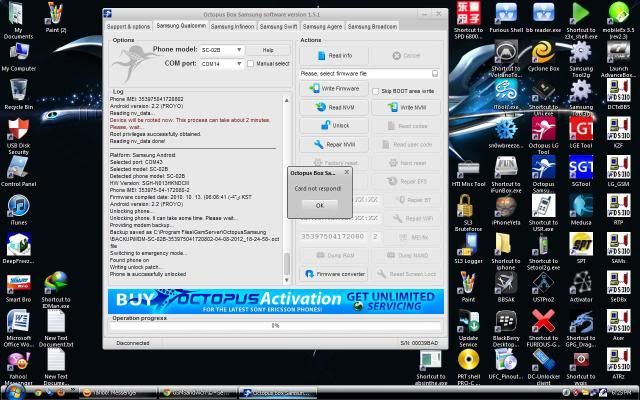The image size is (640, 400).
Task: Click the Help button
Action: click(268, 50)
